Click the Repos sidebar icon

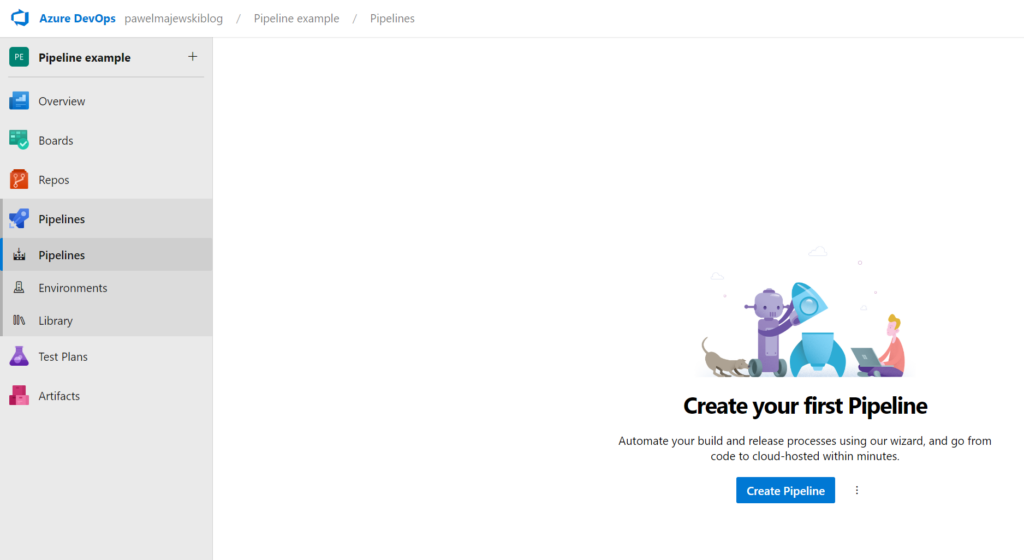click(19, 179)
